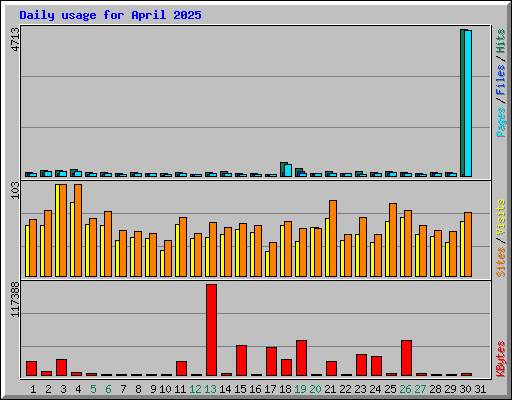Click the KBytes legend label
The width and height of the screenshot is (512, 400).
tap(501, 359)
